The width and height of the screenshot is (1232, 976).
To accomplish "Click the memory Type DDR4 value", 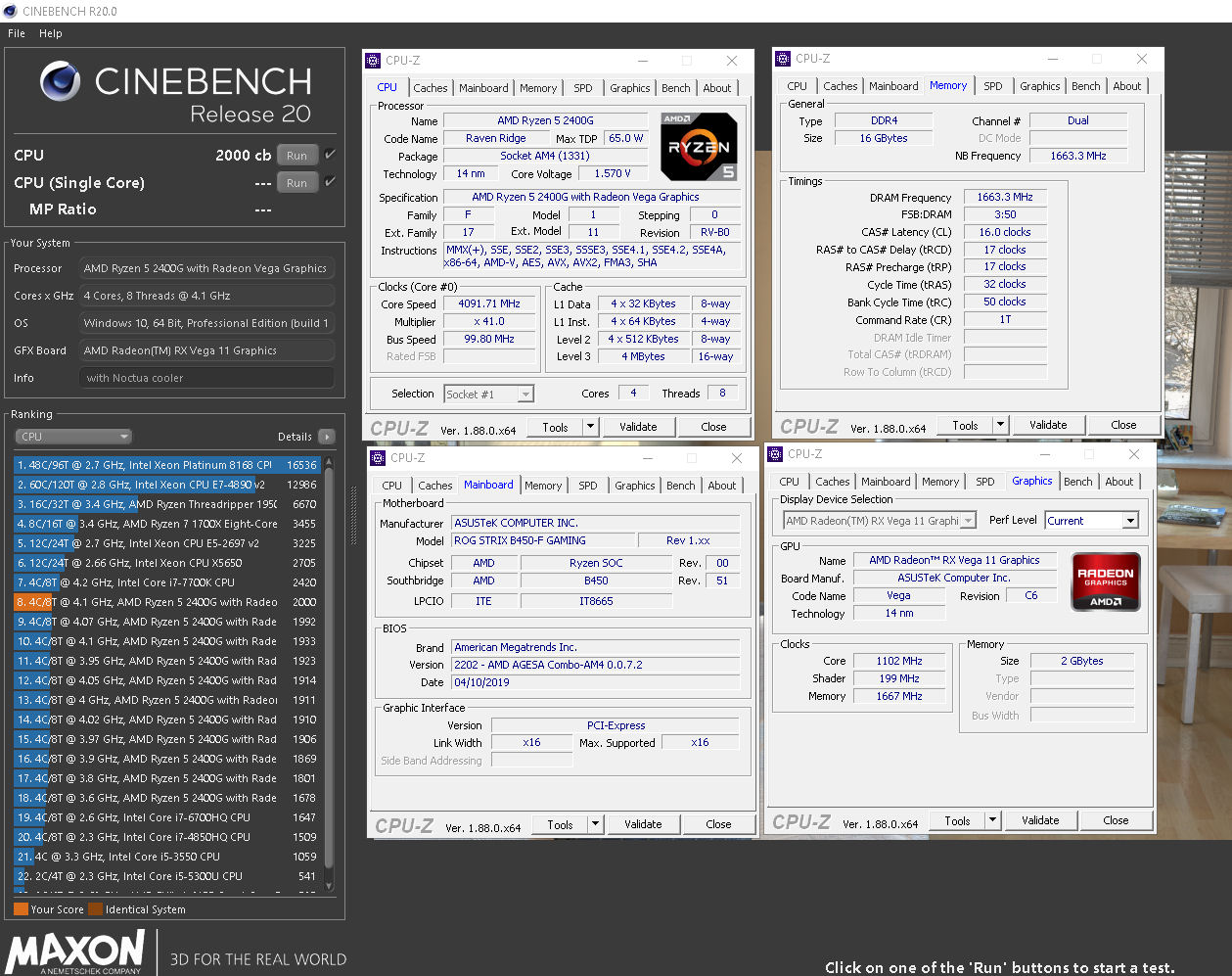I will [885, 120].
